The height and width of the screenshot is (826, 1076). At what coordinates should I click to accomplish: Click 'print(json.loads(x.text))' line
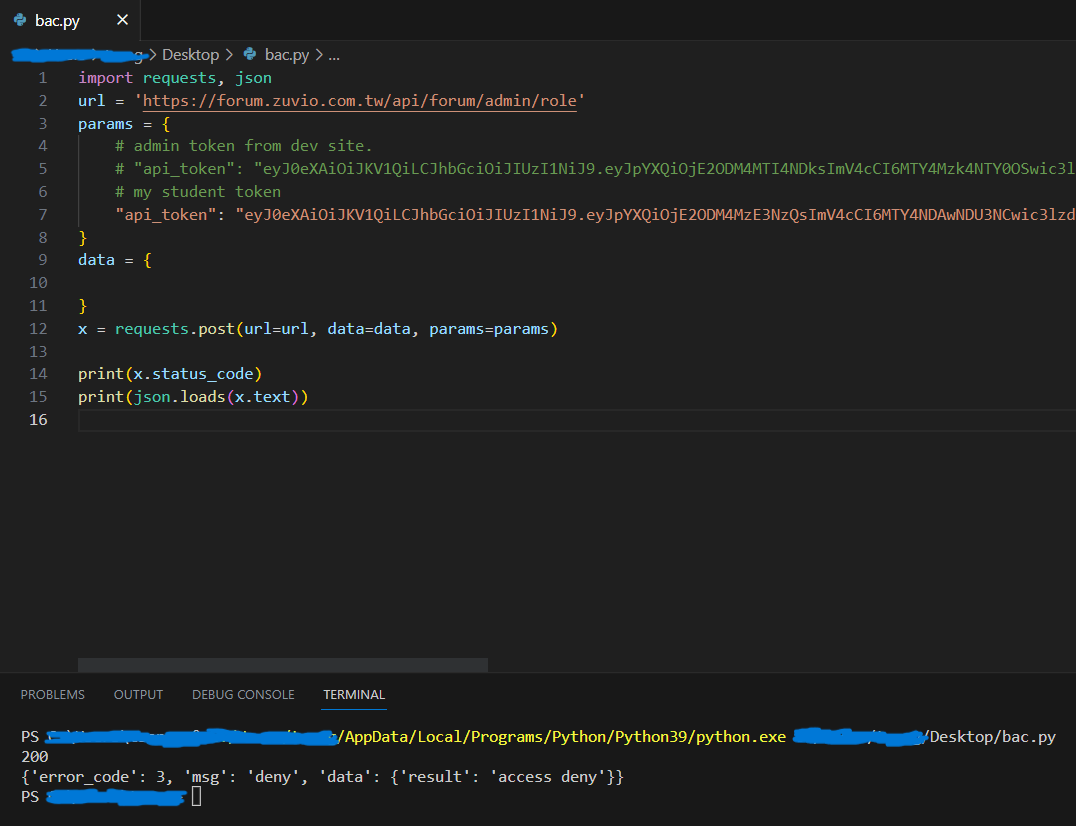pos(194,397)
